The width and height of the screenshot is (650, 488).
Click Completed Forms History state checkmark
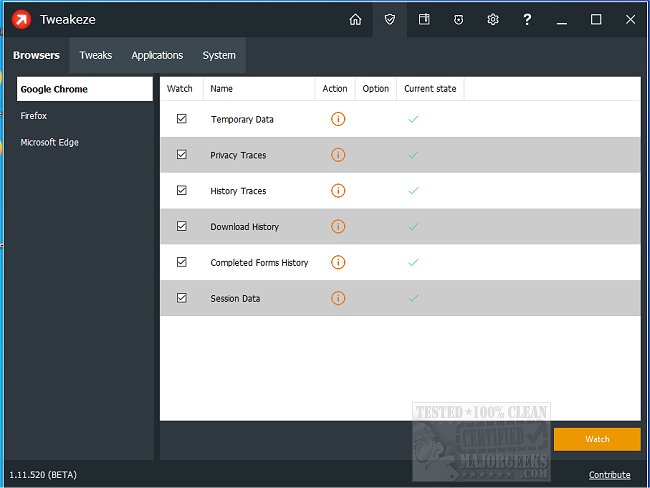(413, 262)
